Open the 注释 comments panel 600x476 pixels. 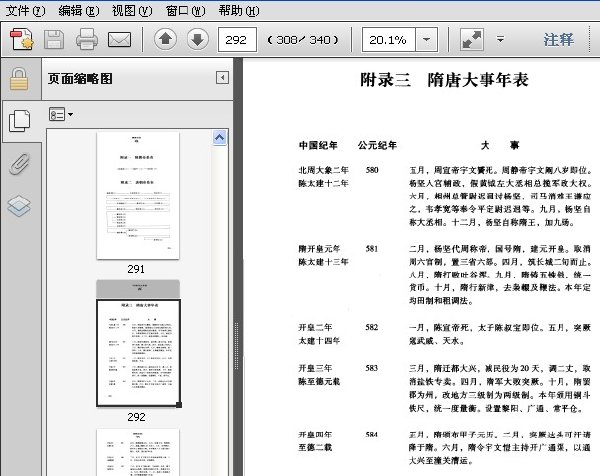pos(559,39)
